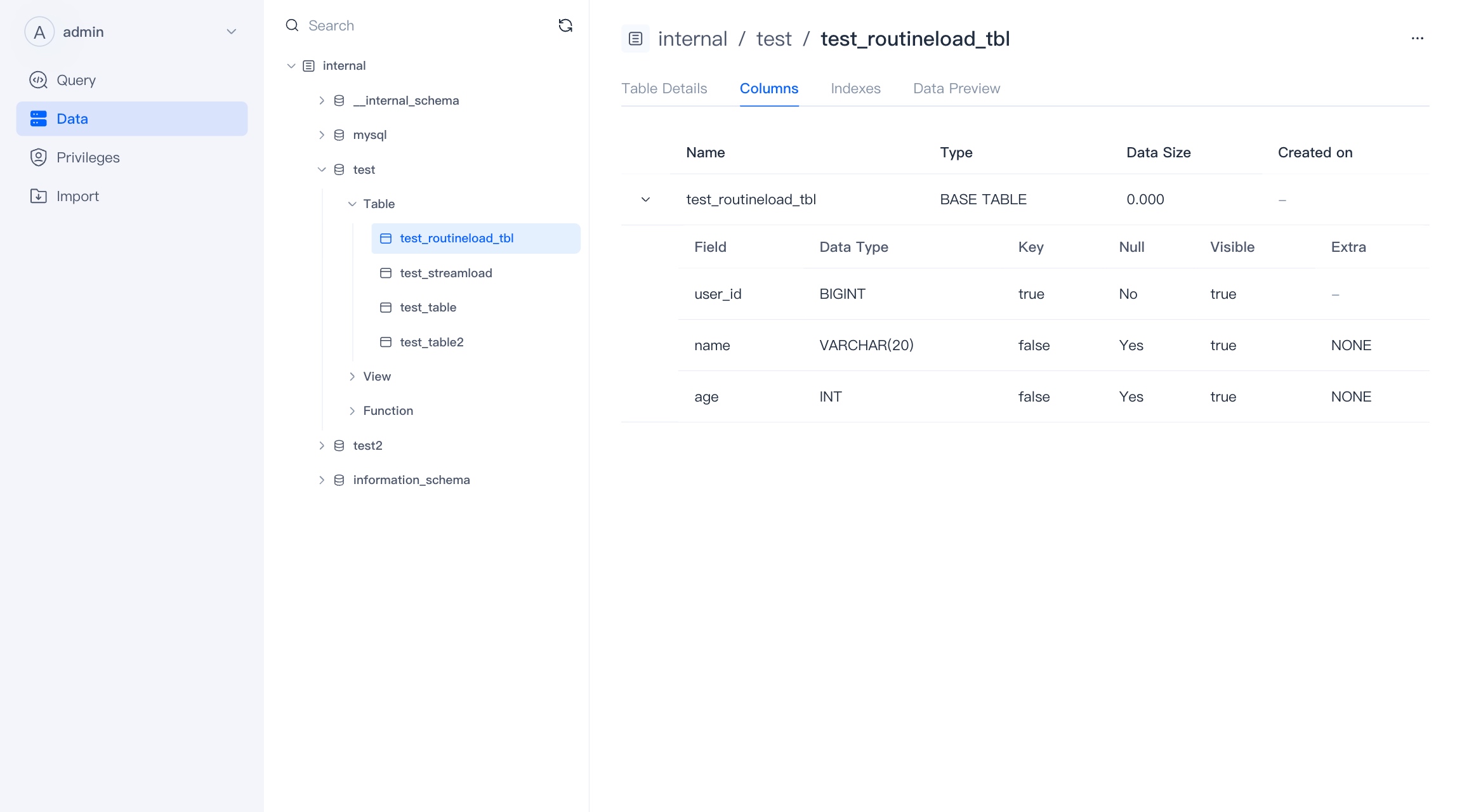Click the mysql database icon
This screenshot has width=1462, height=812.
tap(339, 135)
